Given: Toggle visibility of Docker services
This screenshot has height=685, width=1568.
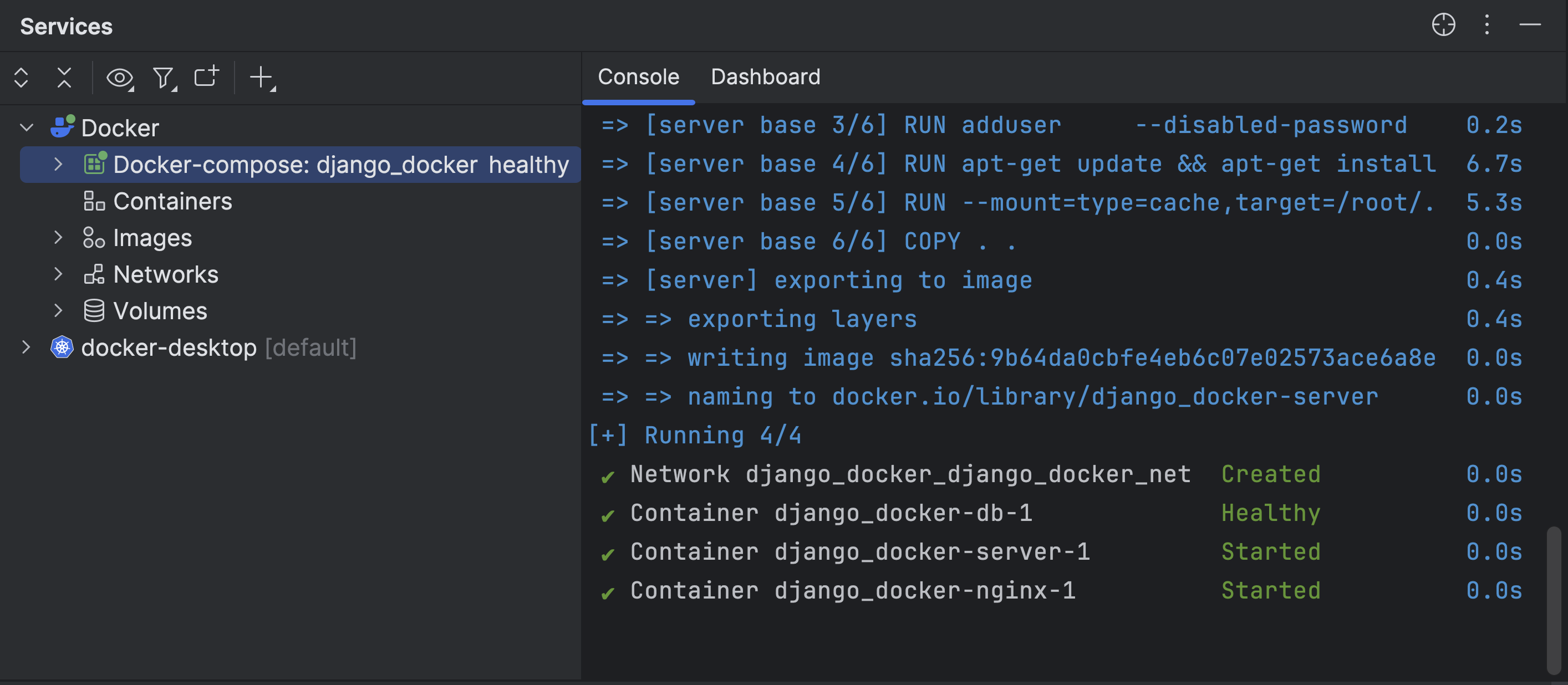Looking at the screenshot, I should 120,77.
